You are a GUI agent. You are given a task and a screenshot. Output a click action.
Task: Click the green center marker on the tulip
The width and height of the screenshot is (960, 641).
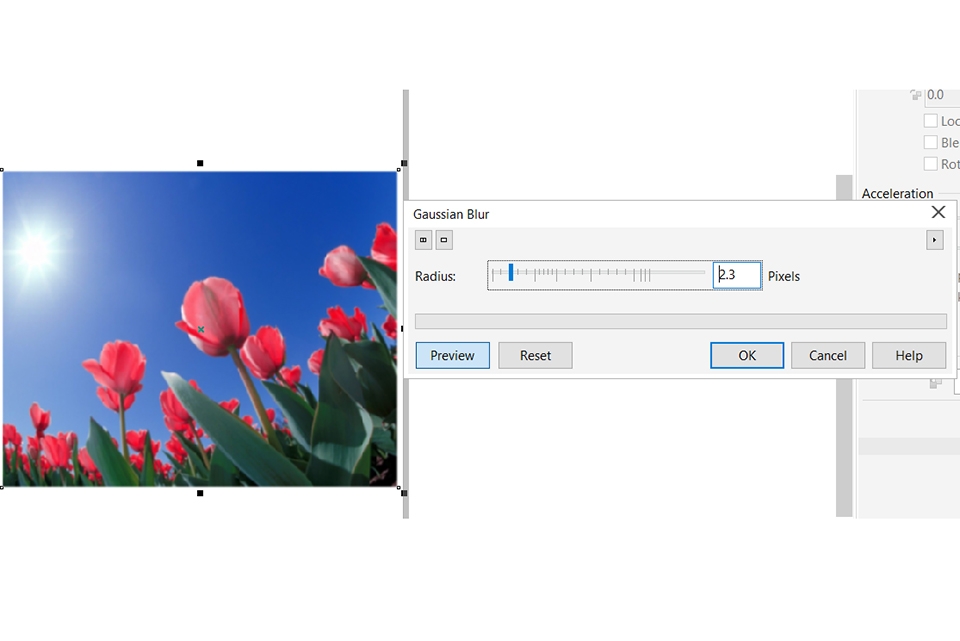pos(199,328)
